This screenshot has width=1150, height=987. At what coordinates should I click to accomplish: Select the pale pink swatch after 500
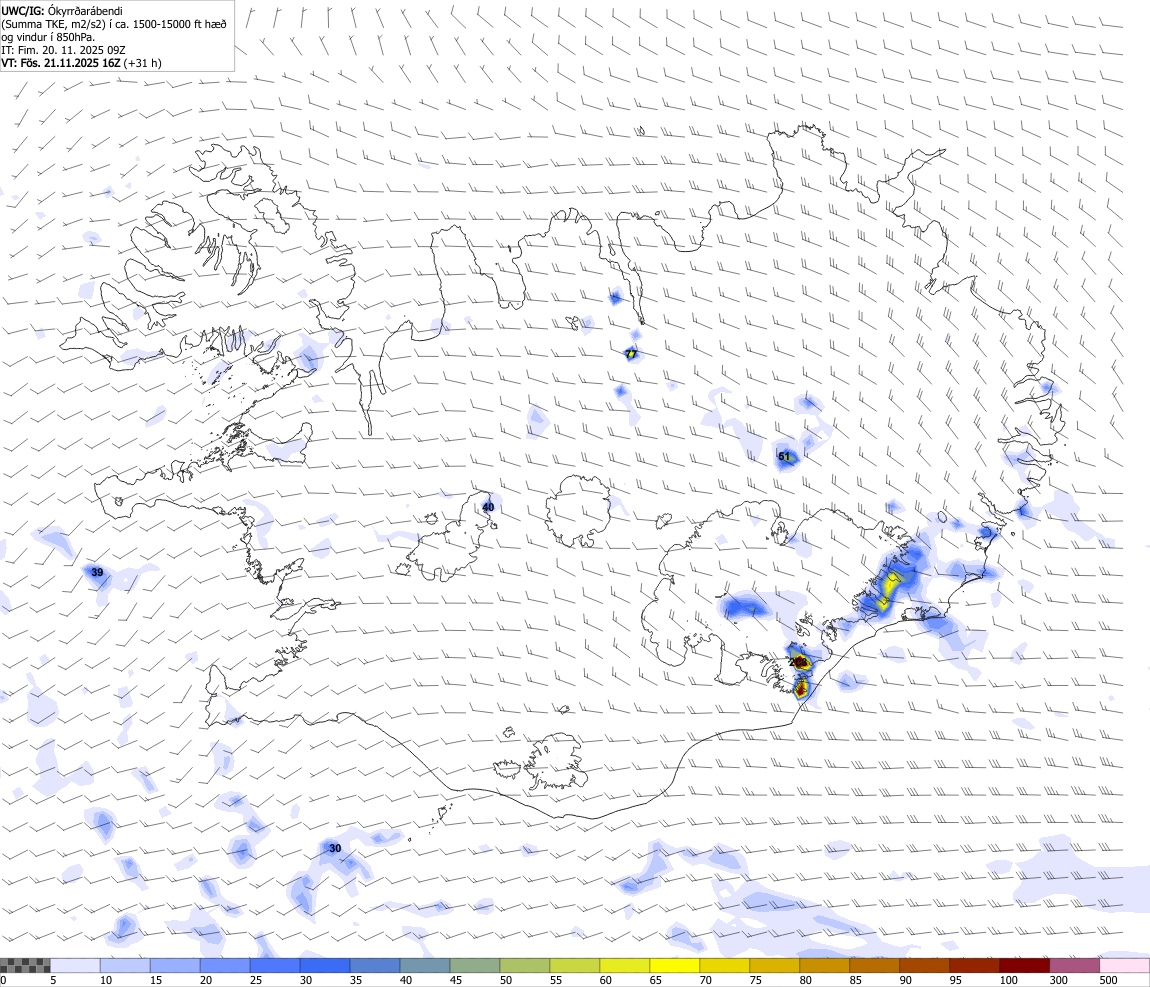1124,965
